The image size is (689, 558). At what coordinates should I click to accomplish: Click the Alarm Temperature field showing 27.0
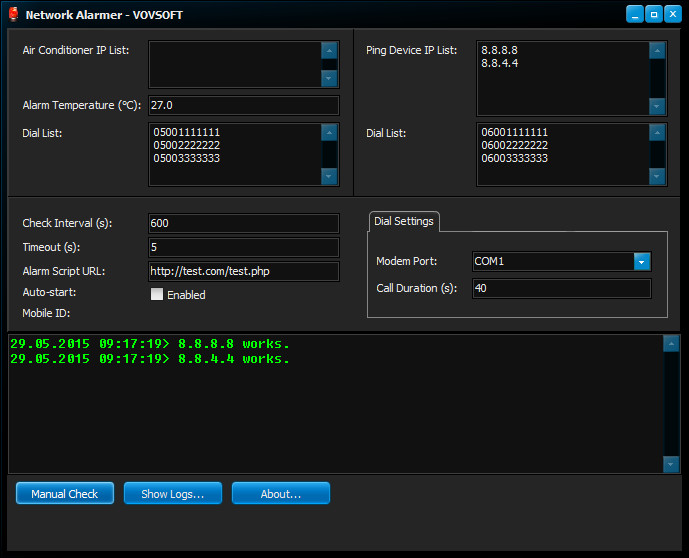click(244, 105)
